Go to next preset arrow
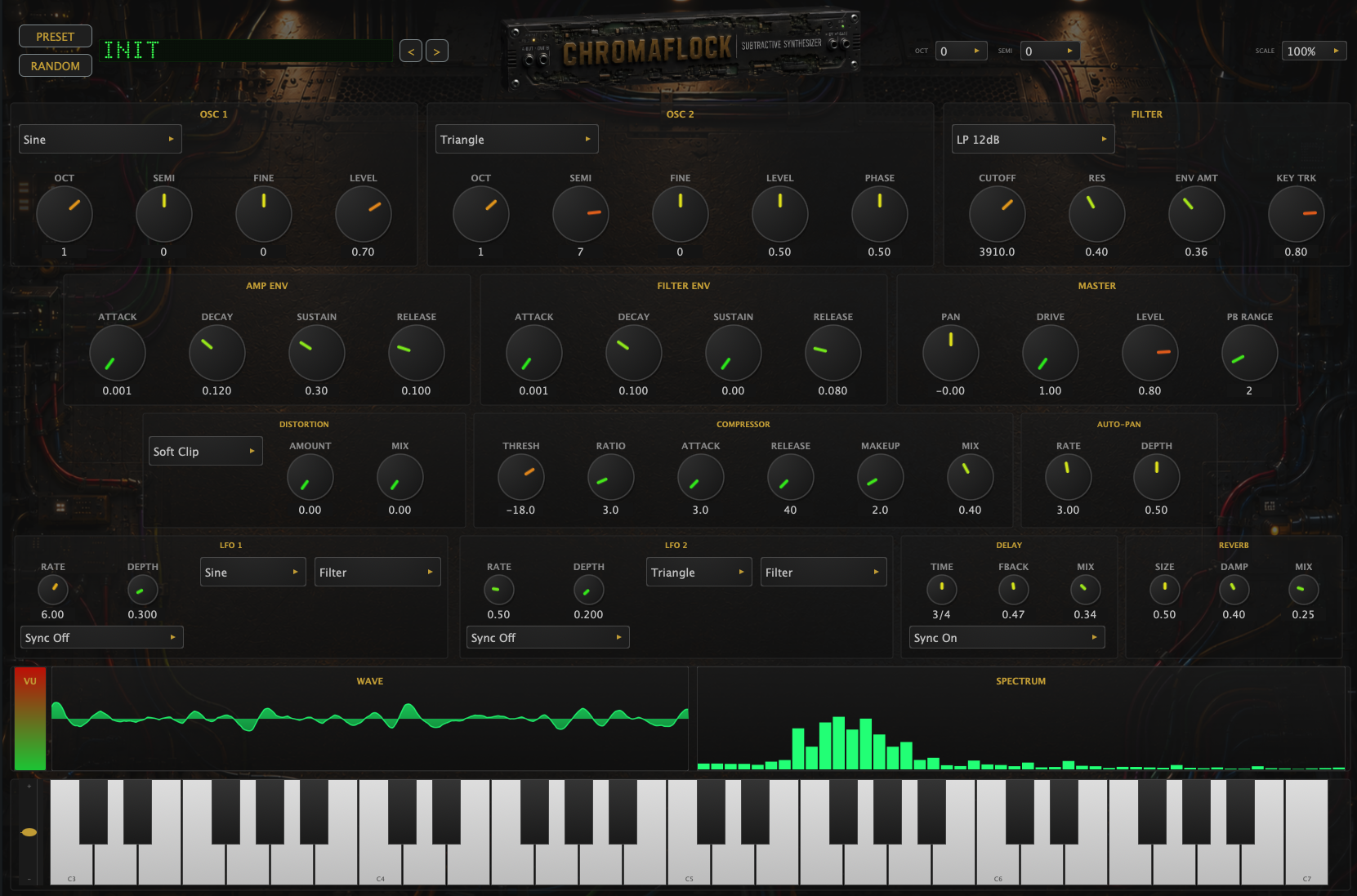Image resolution: width=1357 pixels, height=896 pixels. pos(437,51)
